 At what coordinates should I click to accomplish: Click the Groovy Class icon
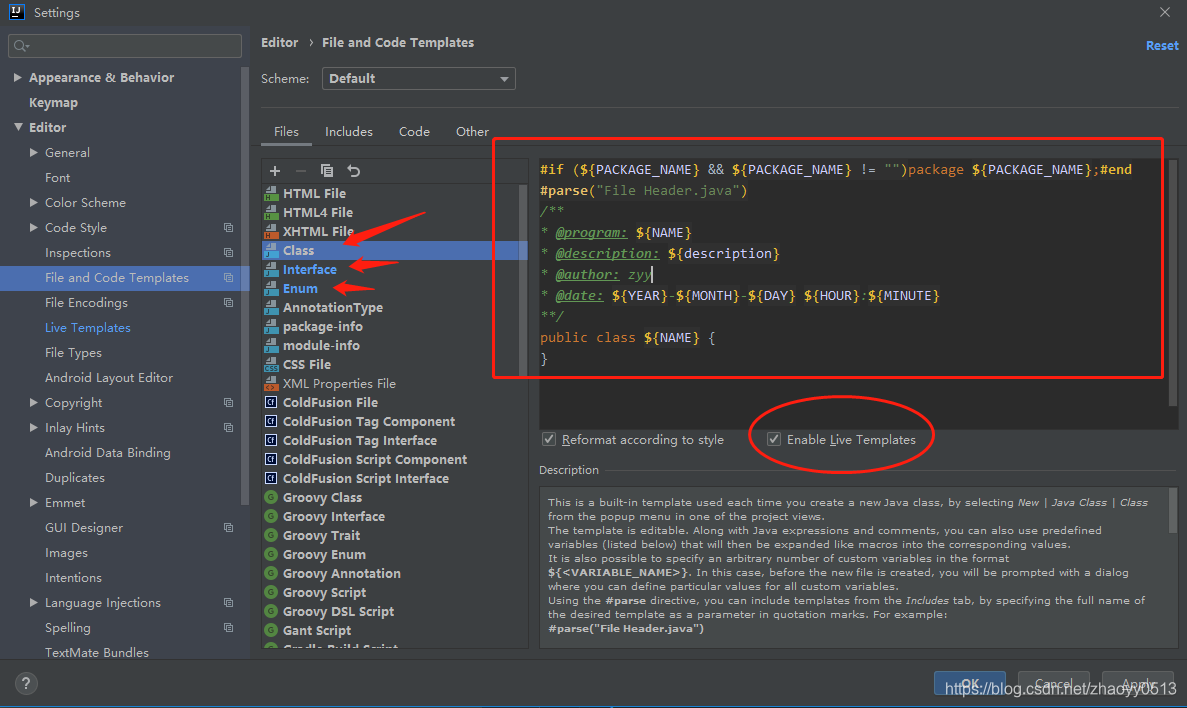click(x=271, y=497)
